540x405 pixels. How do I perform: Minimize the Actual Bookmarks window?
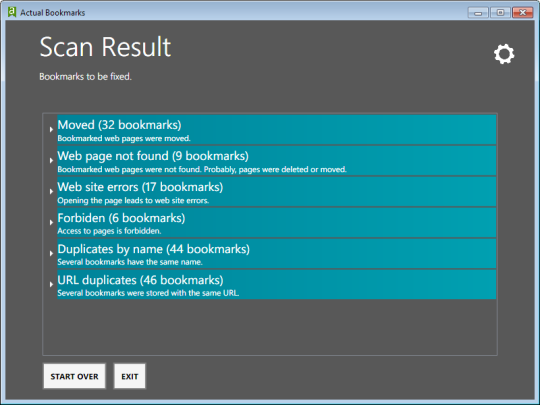pyautogui.click(x=478, y=13)
